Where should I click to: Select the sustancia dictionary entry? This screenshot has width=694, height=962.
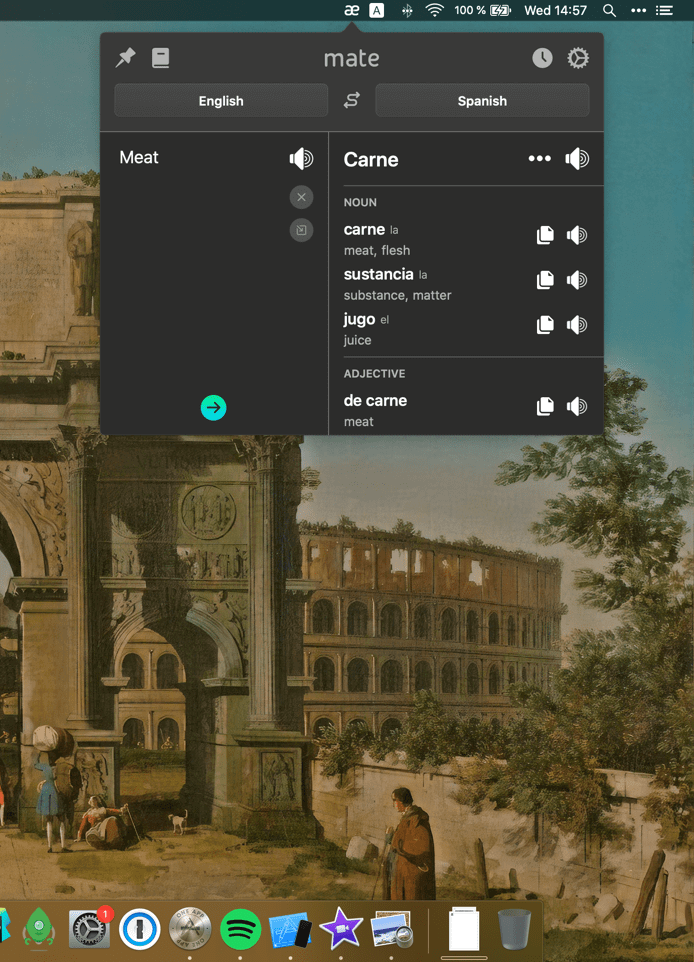coord(379,274)
